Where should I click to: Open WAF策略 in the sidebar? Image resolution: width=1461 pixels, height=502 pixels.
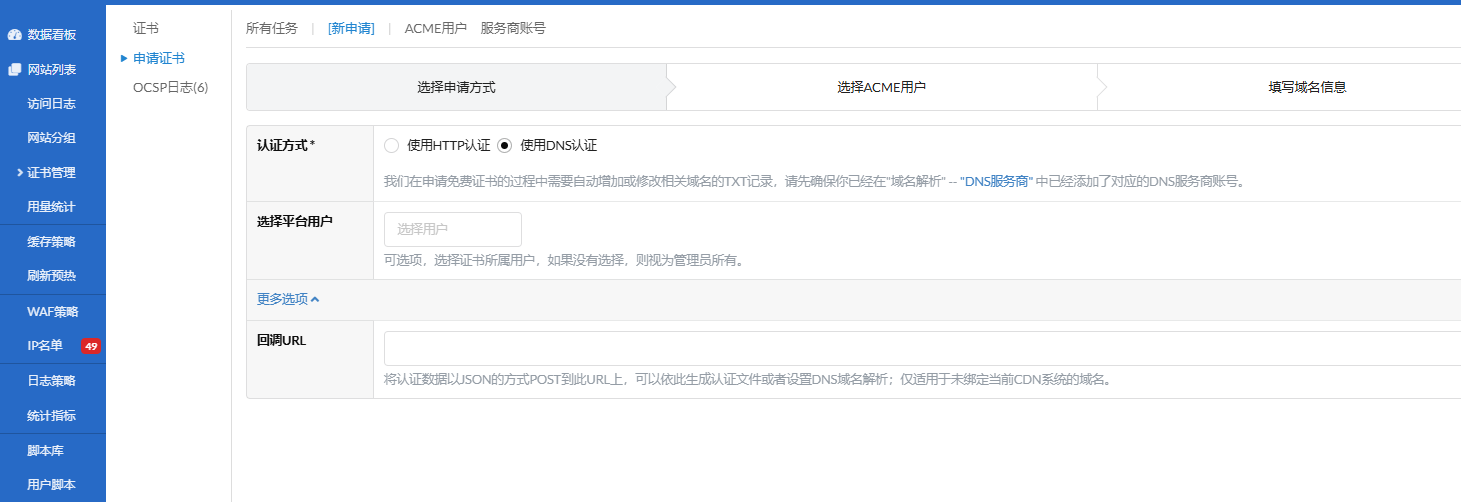(x=51, y=312)
